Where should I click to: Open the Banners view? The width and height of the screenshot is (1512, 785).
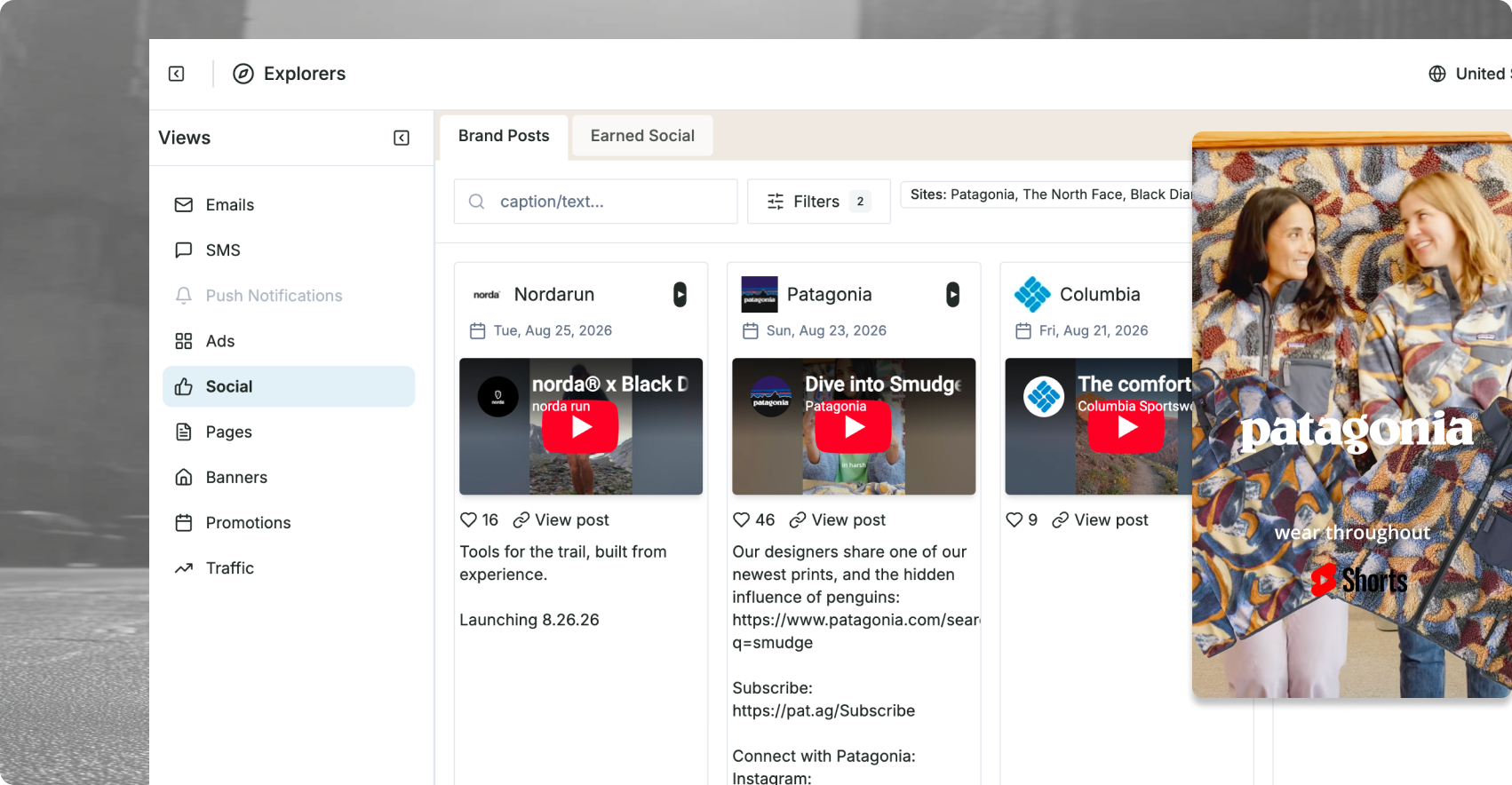pos(289,477)
